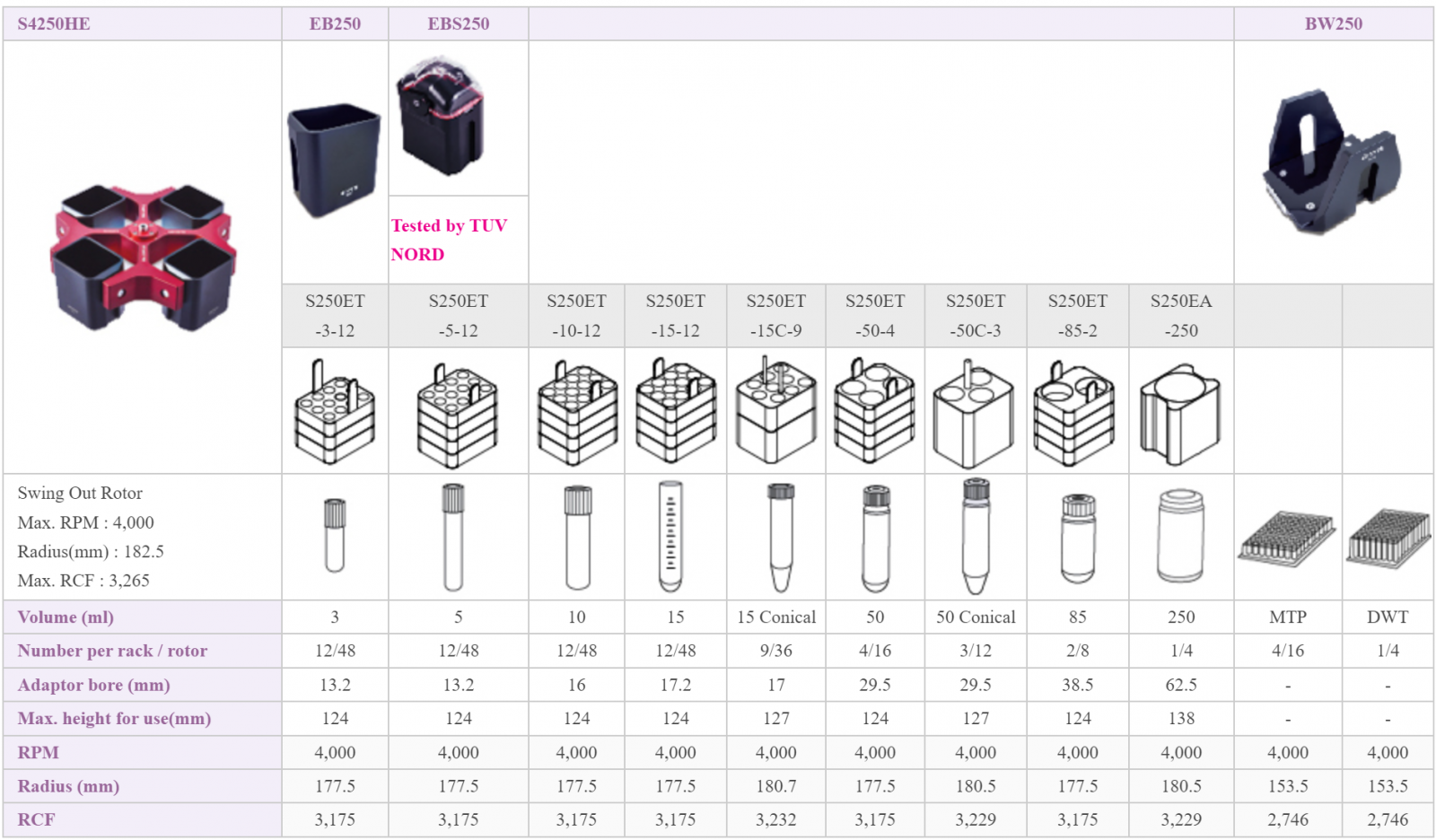Screen dimensions: 1436x840
Task: Click the S250ET-3-12 adaptor rack drawing
Action: 335,411
